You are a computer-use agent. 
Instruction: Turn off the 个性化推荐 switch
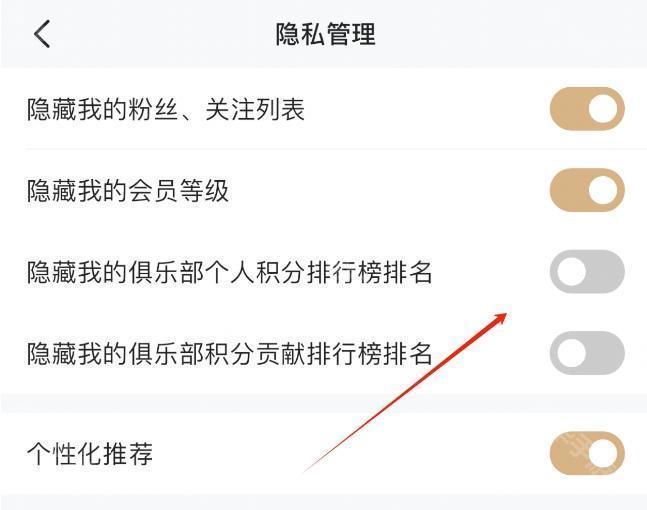tap(587, 453)
